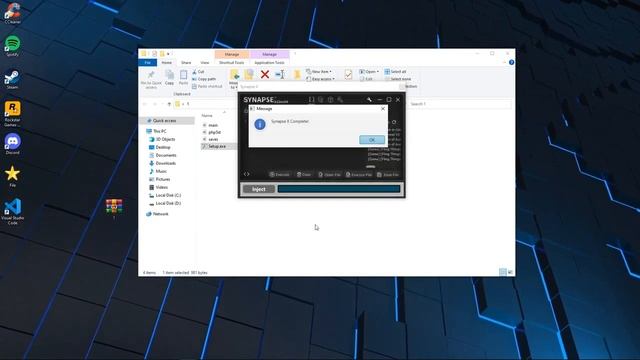Click the Paste icon in Explorer ribbon
The height and width of the screenshot is (360, 640).
pyautogui.click(x=183, y=77)
